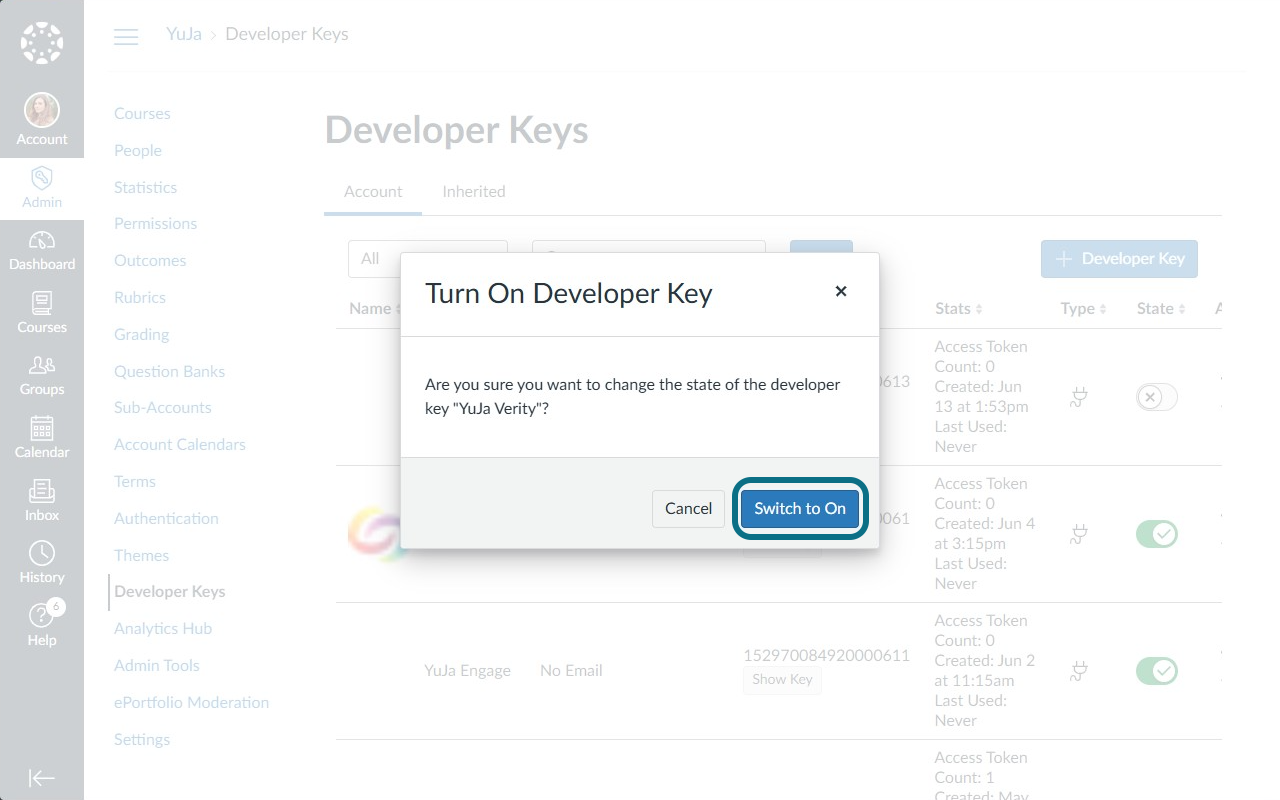The width and height of the screenshot is (1280, 800).
Task: Open Rubrics in admin menu
Action: click(x=140, y=297)
